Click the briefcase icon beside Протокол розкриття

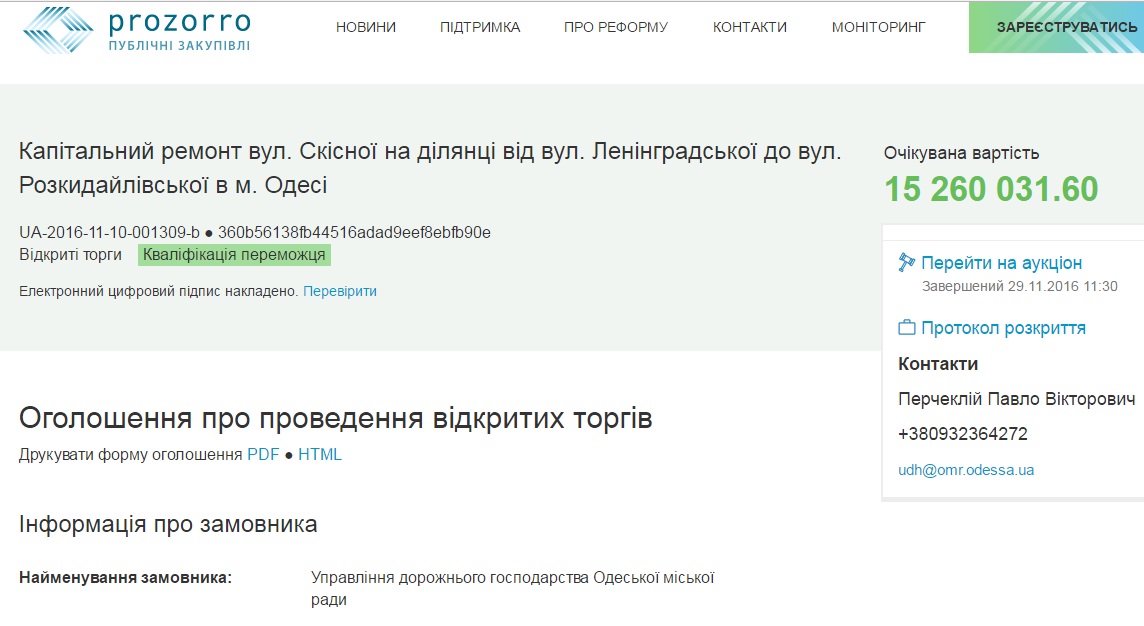907,328
